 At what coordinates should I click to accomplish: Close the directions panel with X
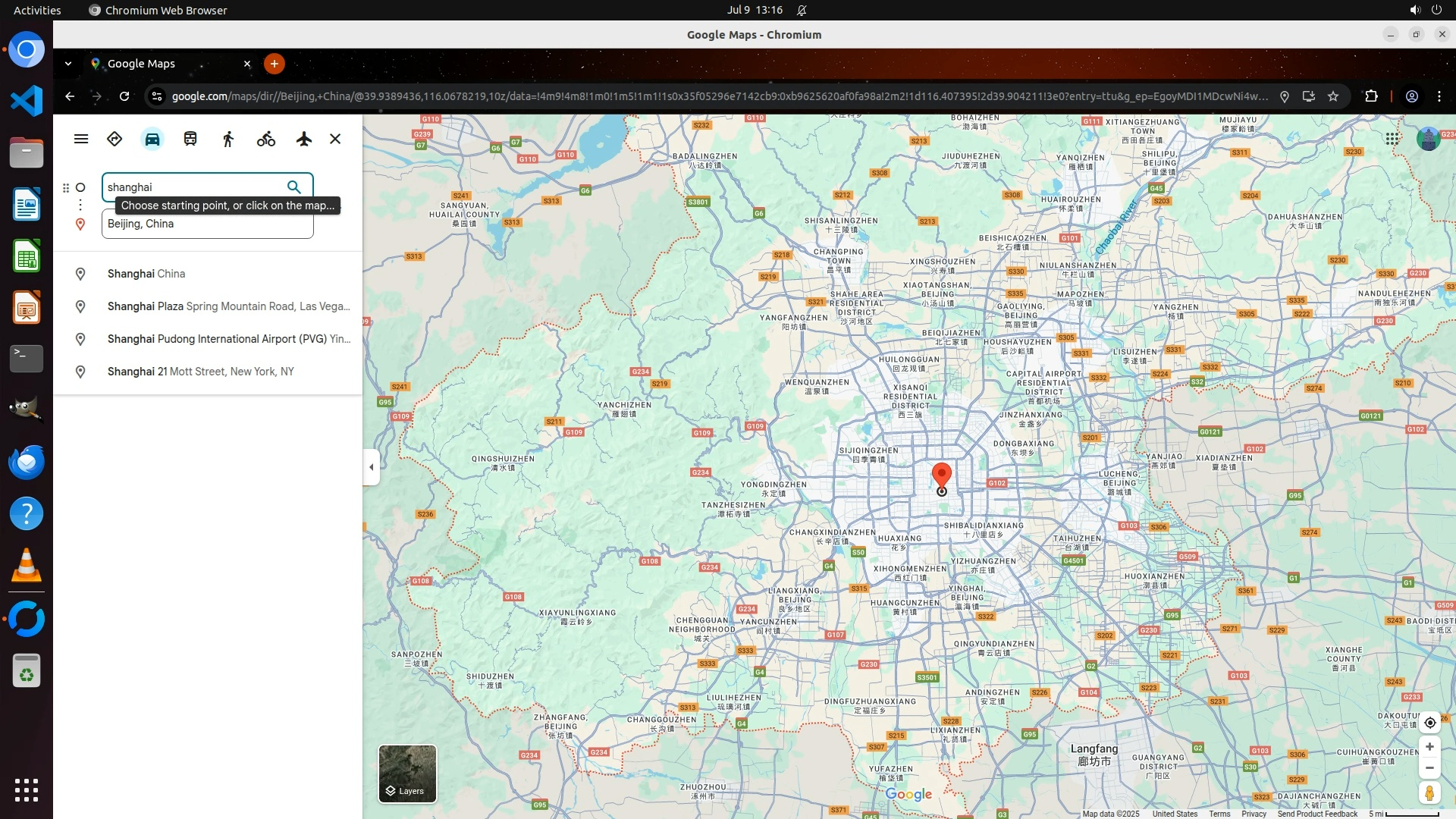click(x=335, y=139)
